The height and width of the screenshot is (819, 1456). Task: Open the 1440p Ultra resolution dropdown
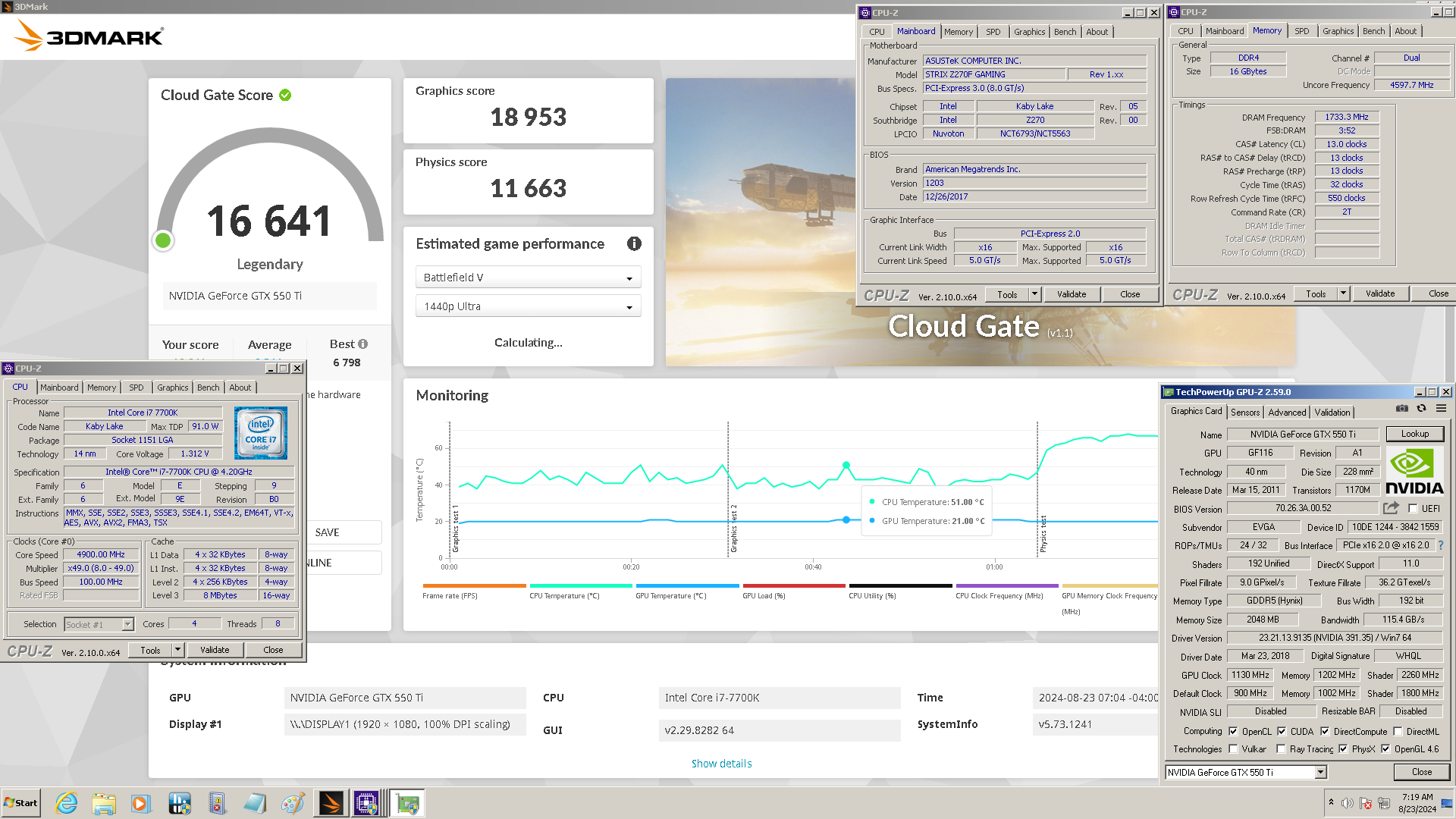tap(528, 306)
